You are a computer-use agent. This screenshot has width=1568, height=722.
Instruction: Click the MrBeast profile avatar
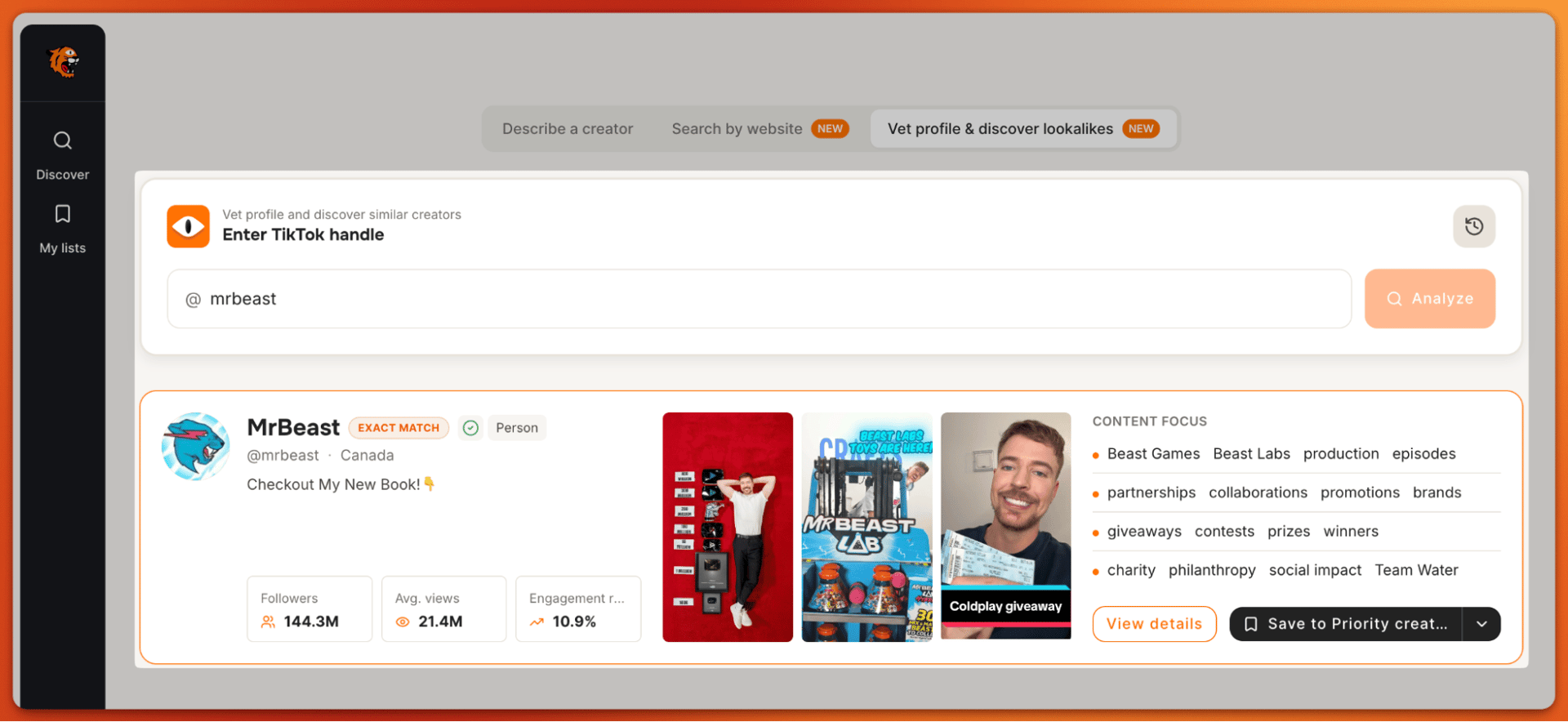(x=196, y=447)
